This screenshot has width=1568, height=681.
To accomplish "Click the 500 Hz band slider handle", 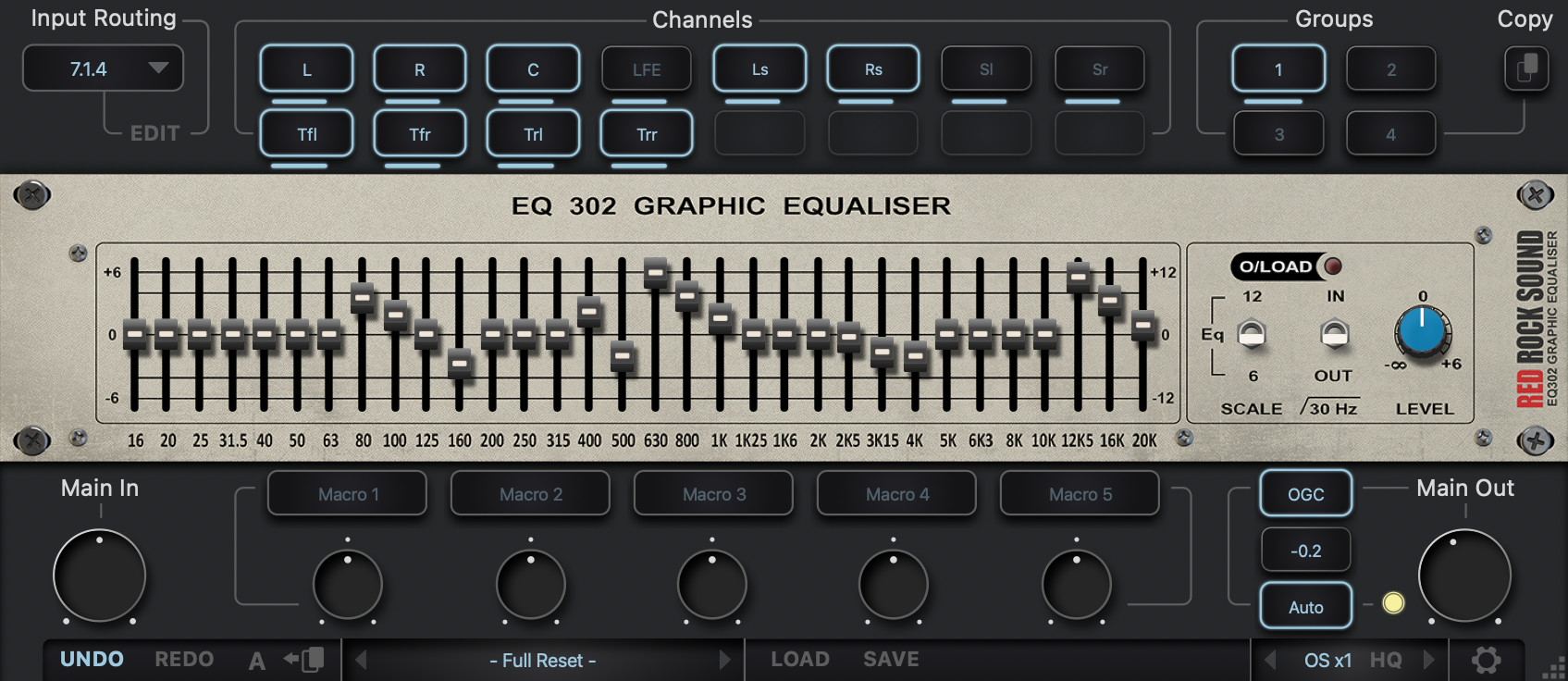I will pos(623,355).
